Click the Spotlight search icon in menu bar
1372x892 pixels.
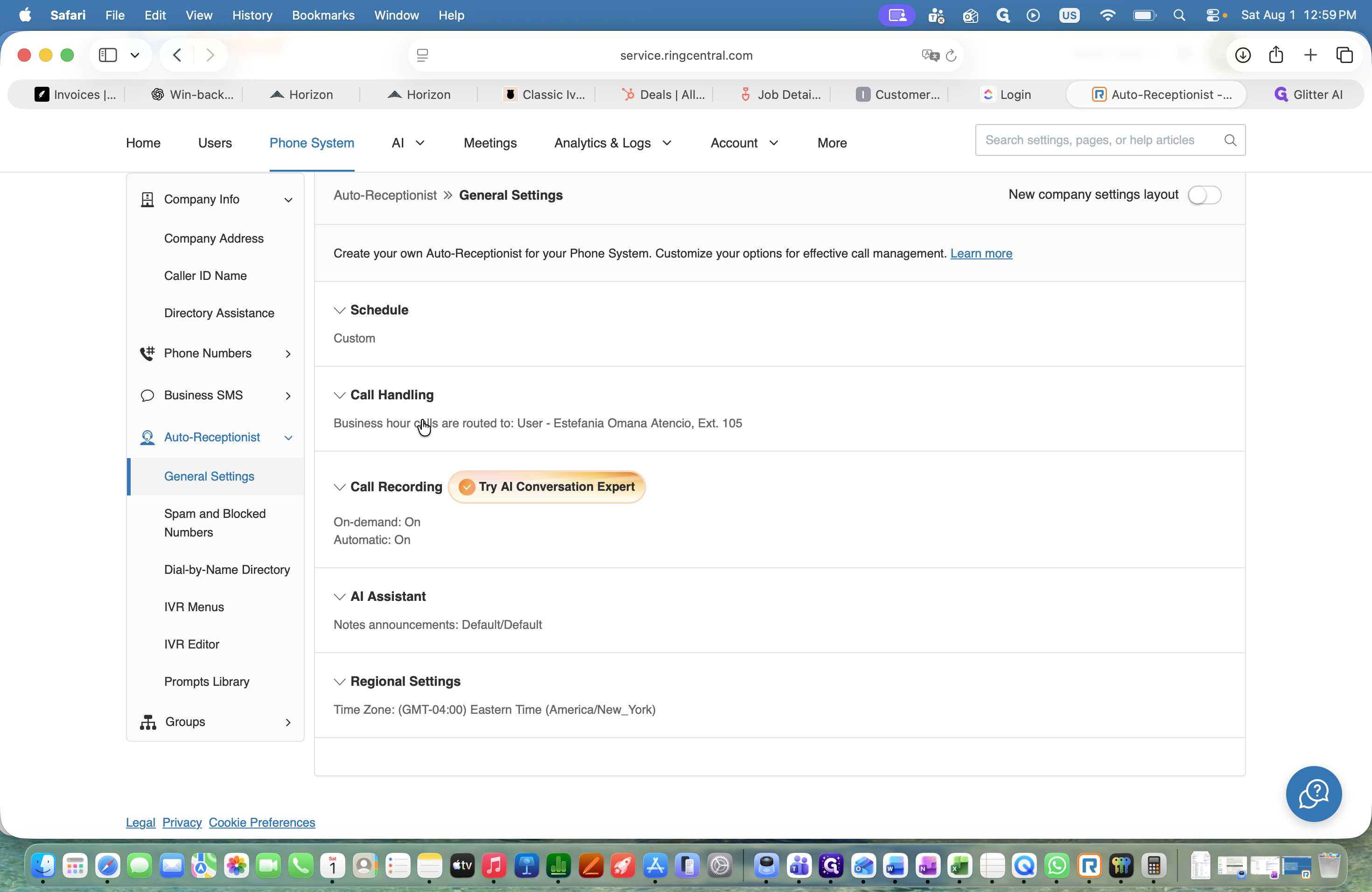1179,15
